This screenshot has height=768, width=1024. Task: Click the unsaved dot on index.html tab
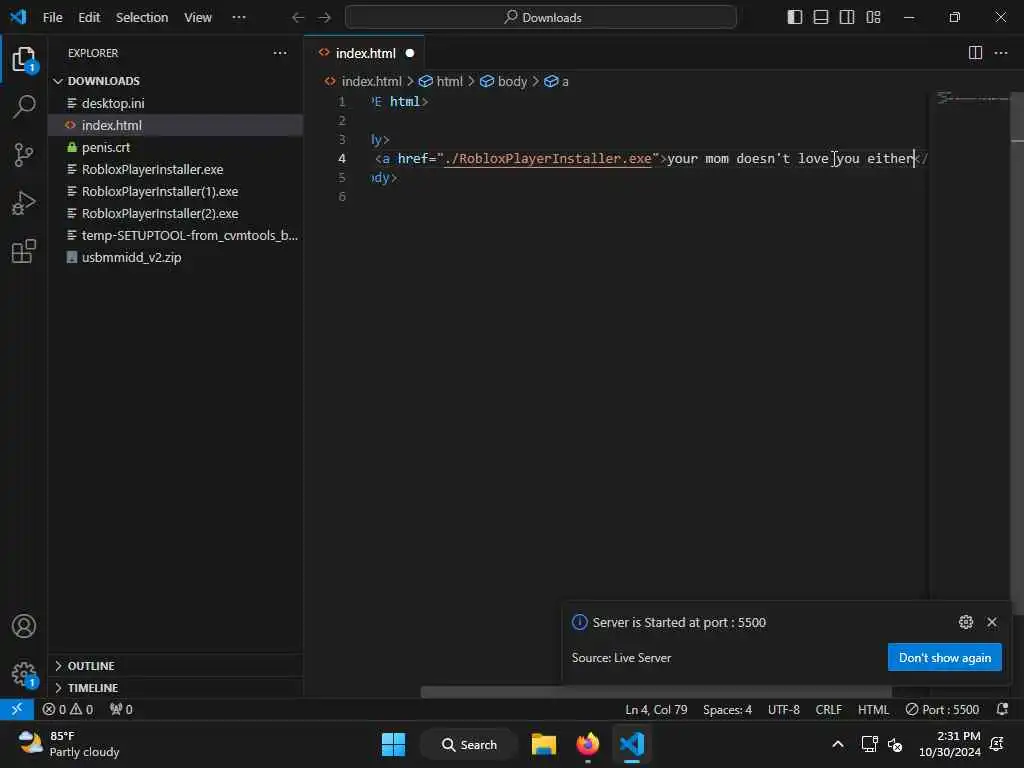(x=409, y=54)
